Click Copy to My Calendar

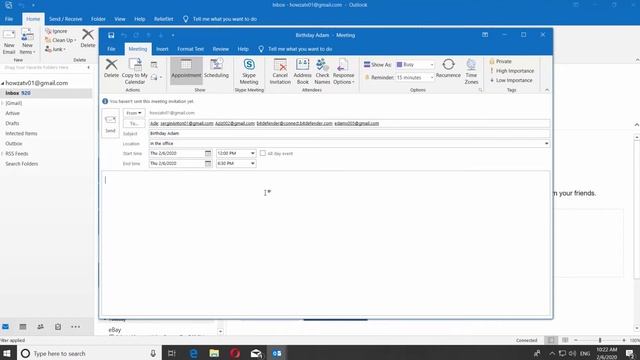pyautogui.click(x=135, y=71)
